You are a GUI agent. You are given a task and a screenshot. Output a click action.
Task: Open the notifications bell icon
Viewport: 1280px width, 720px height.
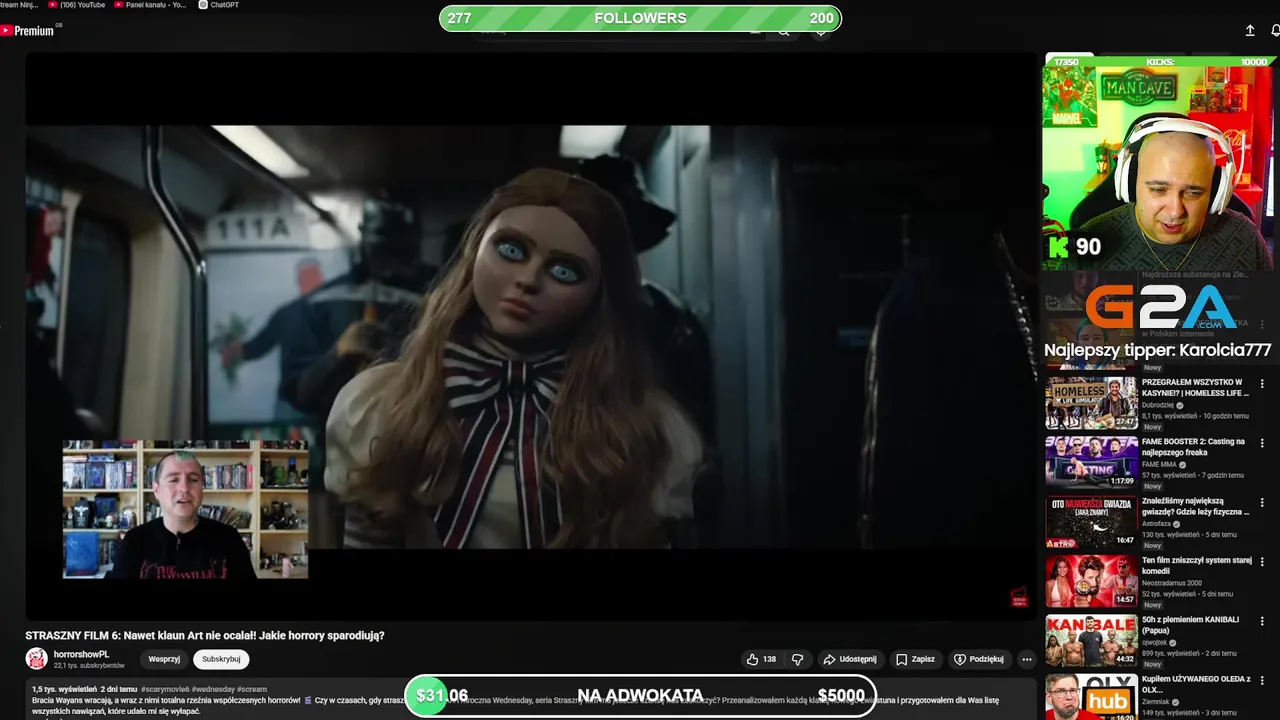[1275, 31]
